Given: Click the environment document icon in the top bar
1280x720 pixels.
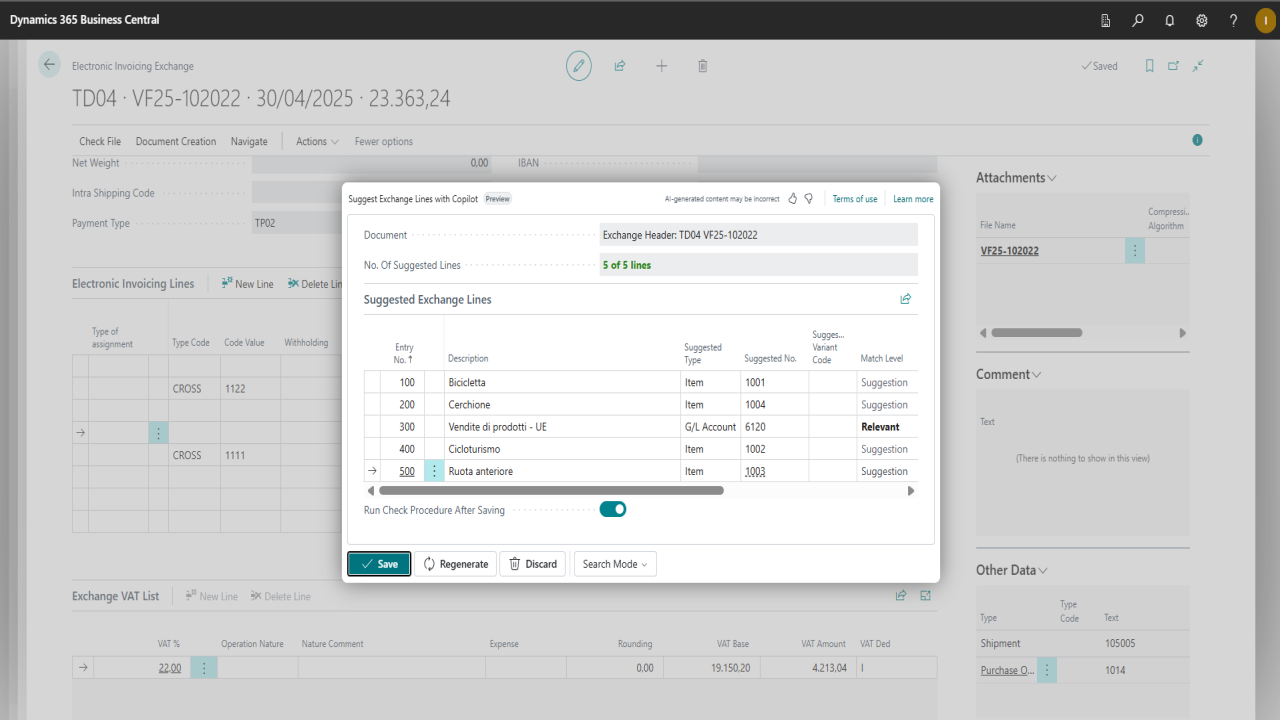Looking at the screenshot, I should tap(1105, 20).
